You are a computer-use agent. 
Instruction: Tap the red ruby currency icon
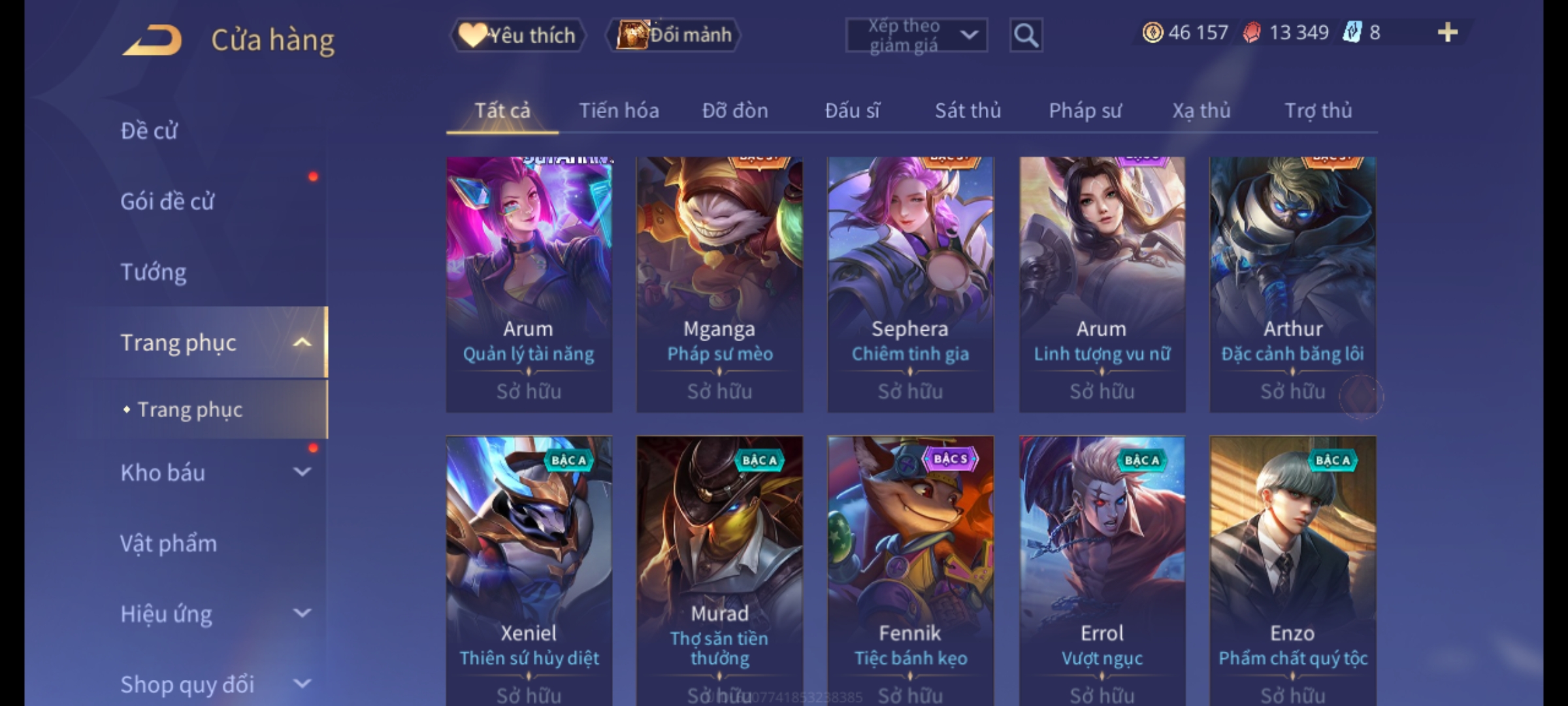coord(1251,32)
